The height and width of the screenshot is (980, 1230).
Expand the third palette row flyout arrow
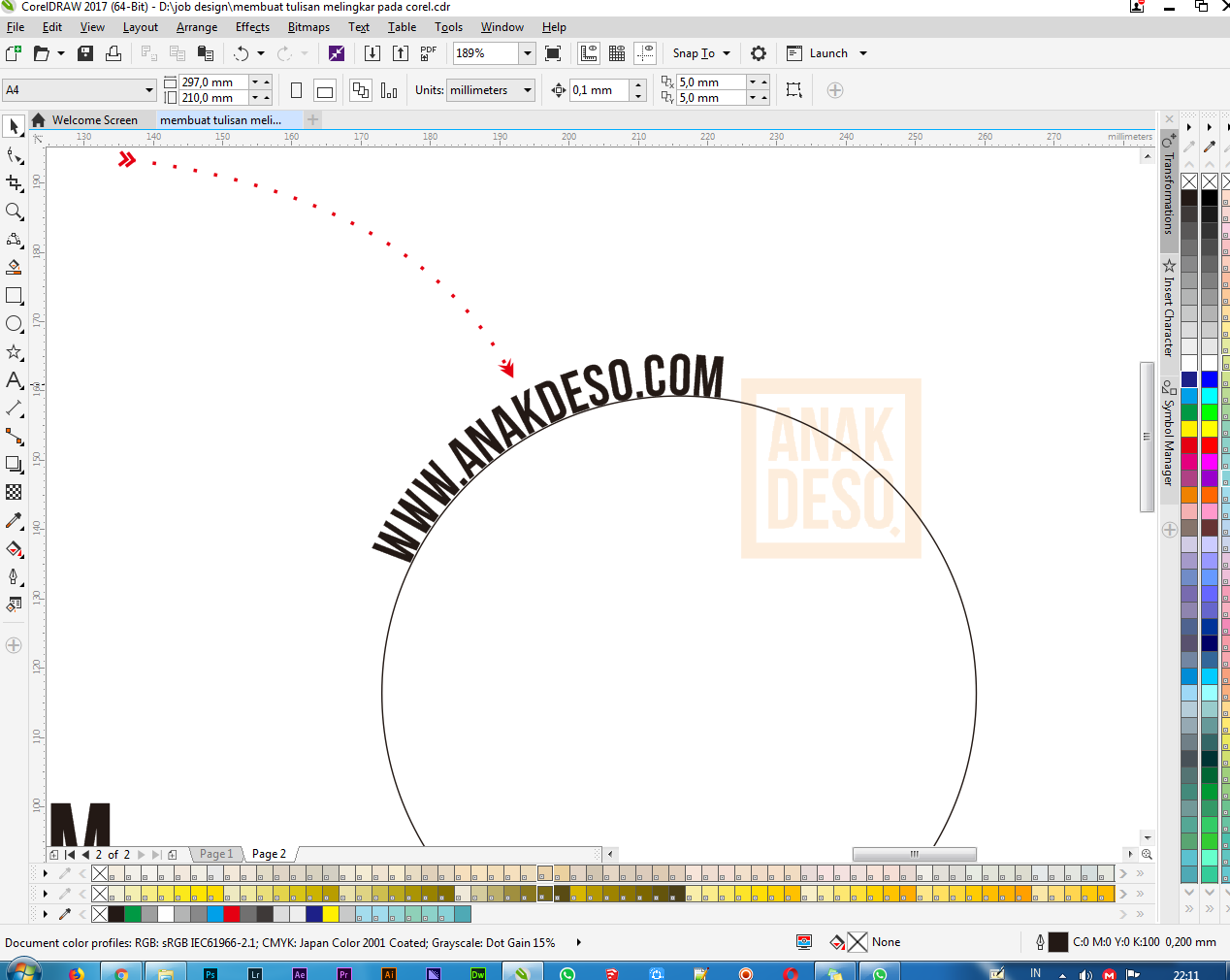point(46,914)
